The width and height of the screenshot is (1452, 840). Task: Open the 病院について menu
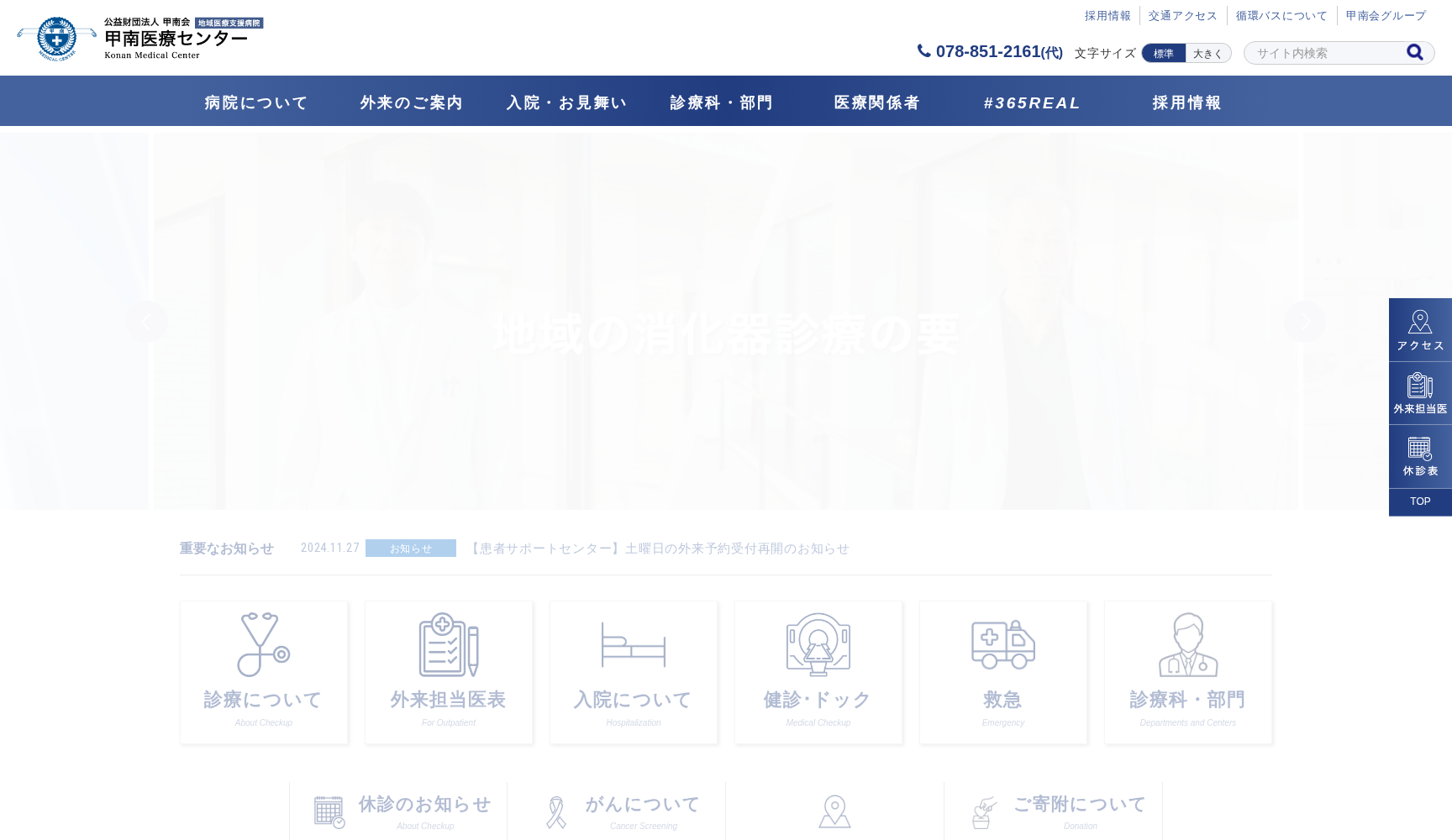tap(255, 102)
